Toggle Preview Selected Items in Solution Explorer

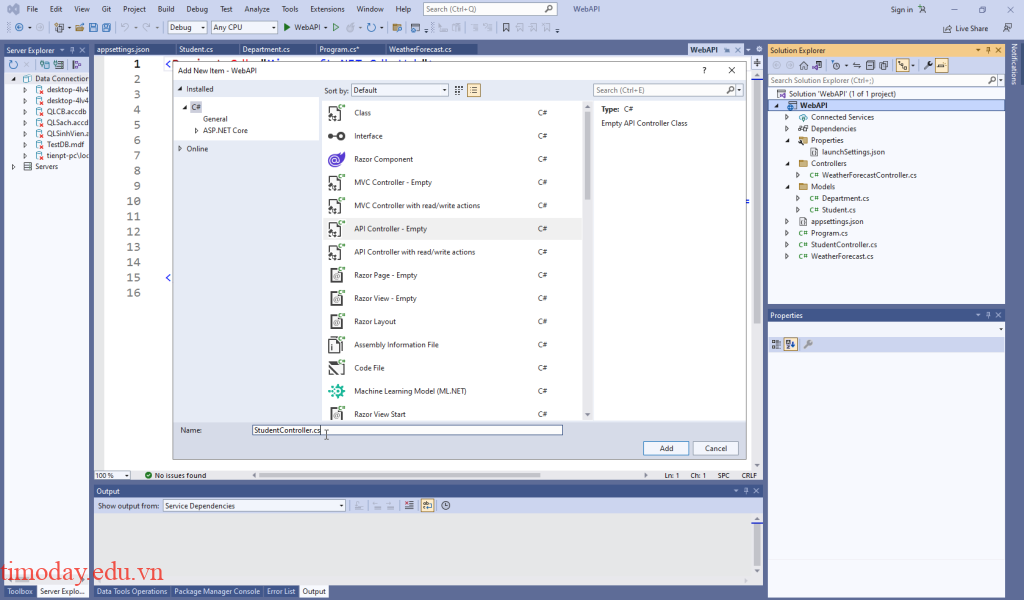pos(941,65)
